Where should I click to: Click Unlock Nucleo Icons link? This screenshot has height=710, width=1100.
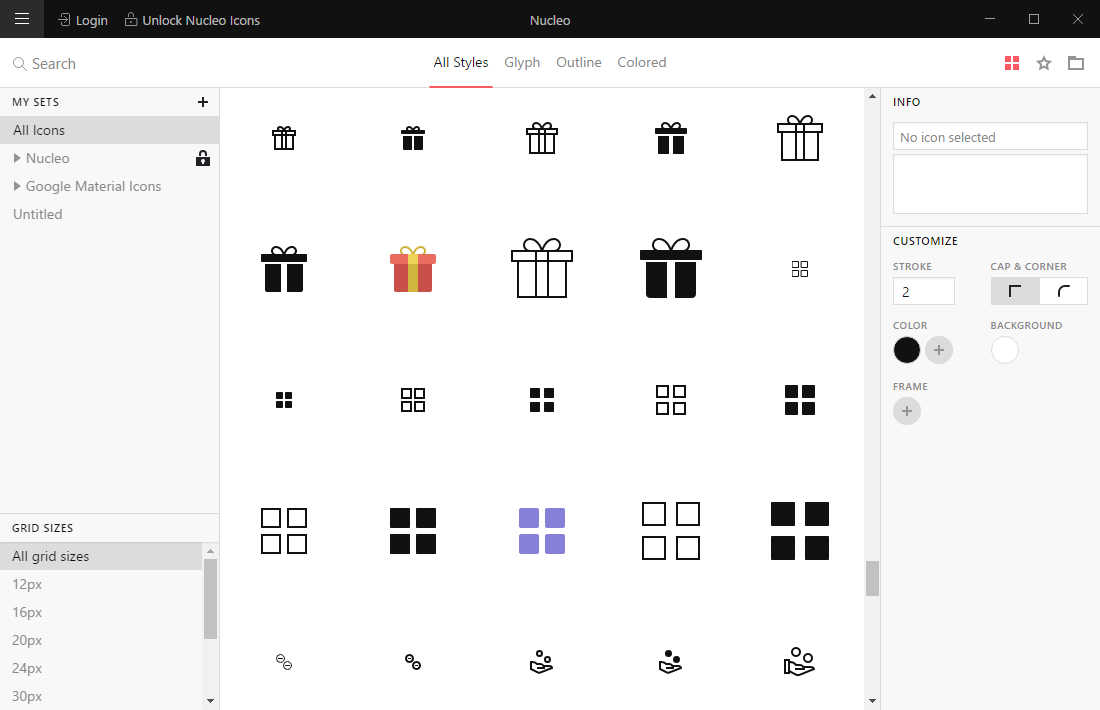click(192, 20)
